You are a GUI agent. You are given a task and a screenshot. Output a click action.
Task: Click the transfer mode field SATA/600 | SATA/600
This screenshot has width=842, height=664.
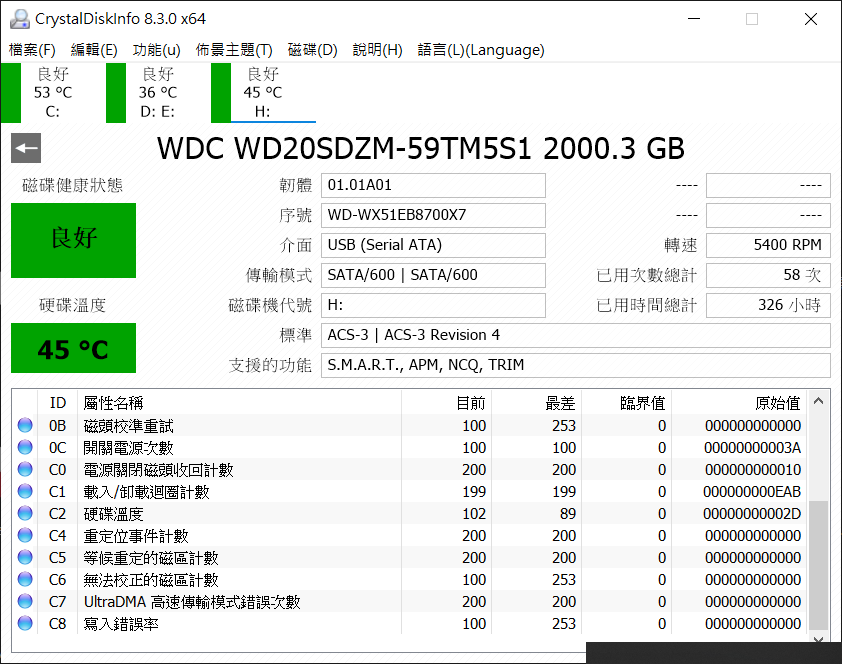[x=433, y=275]
